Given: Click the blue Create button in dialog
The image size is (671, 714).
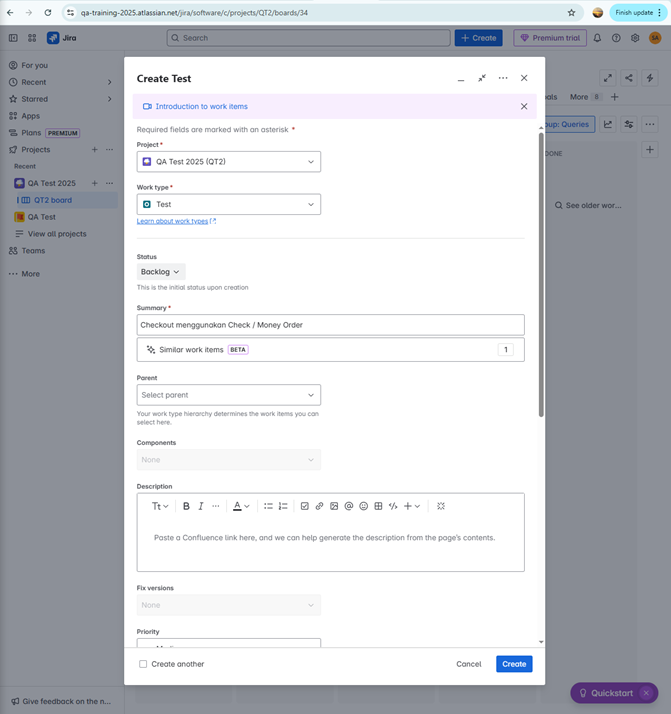Looking at the screenshot, I should 513,664.
